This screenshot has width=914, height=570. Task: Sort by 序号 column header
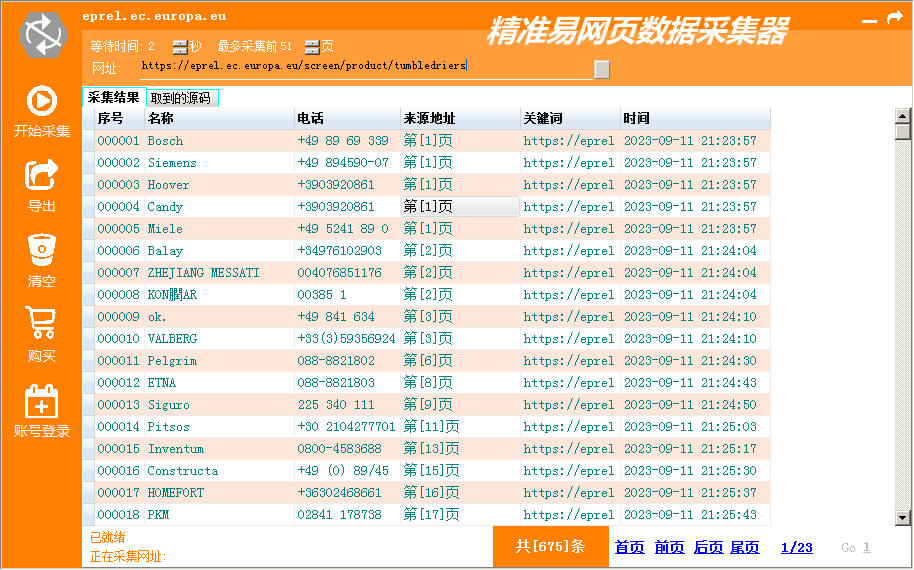[119, 118]
